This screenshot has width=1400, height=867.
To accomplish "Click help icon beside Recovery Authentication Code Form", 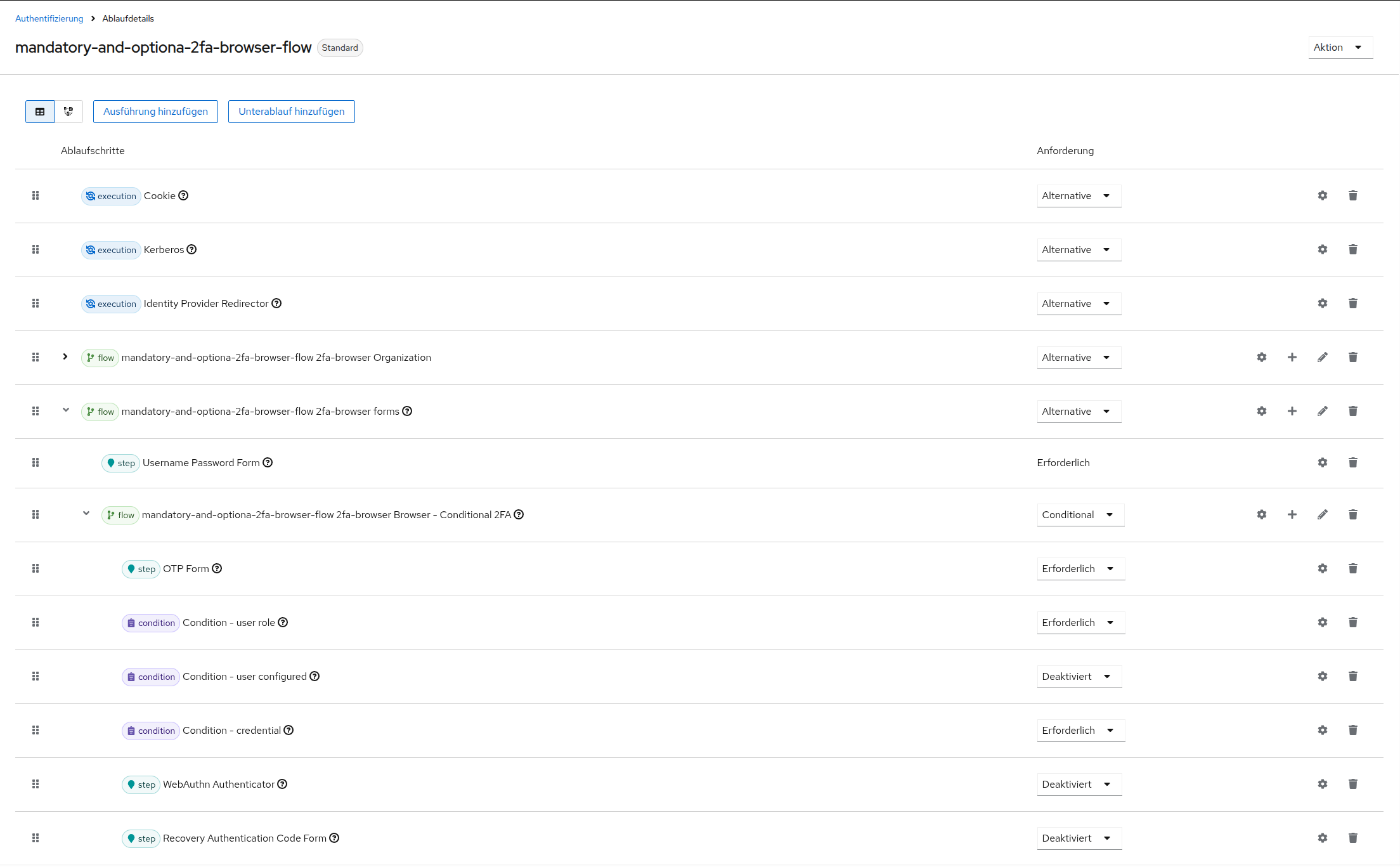I will (x=334, y=838).
